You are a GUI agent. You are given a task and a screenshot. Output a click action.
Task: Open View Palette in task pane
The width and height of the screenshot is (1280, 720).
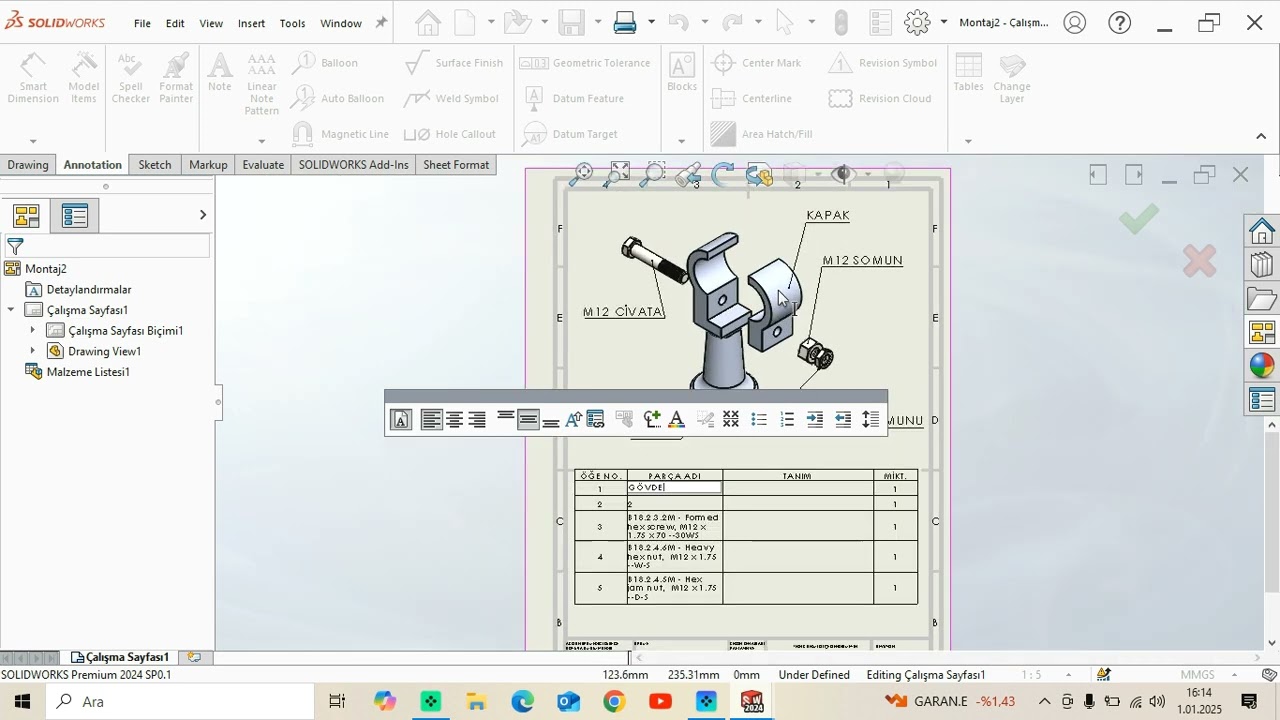pos(1261,332)
